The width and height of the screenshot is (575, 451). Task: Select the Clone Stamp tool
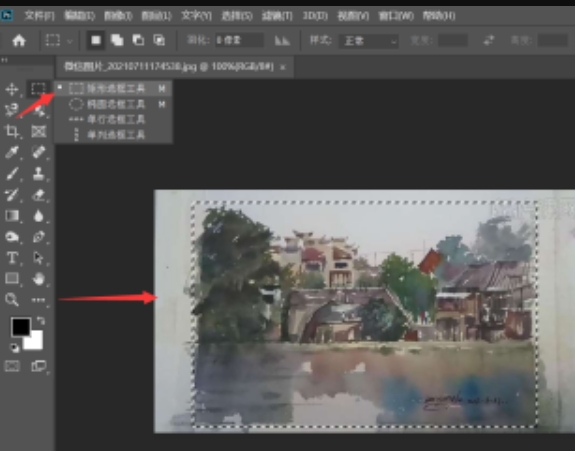39,173
